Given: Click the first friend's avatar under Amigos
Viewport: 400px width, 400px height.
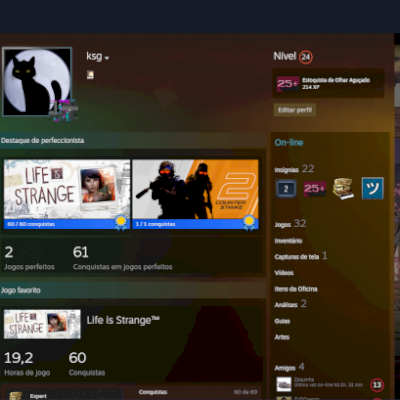Looking at the screenshot, I should click(284, 385).
